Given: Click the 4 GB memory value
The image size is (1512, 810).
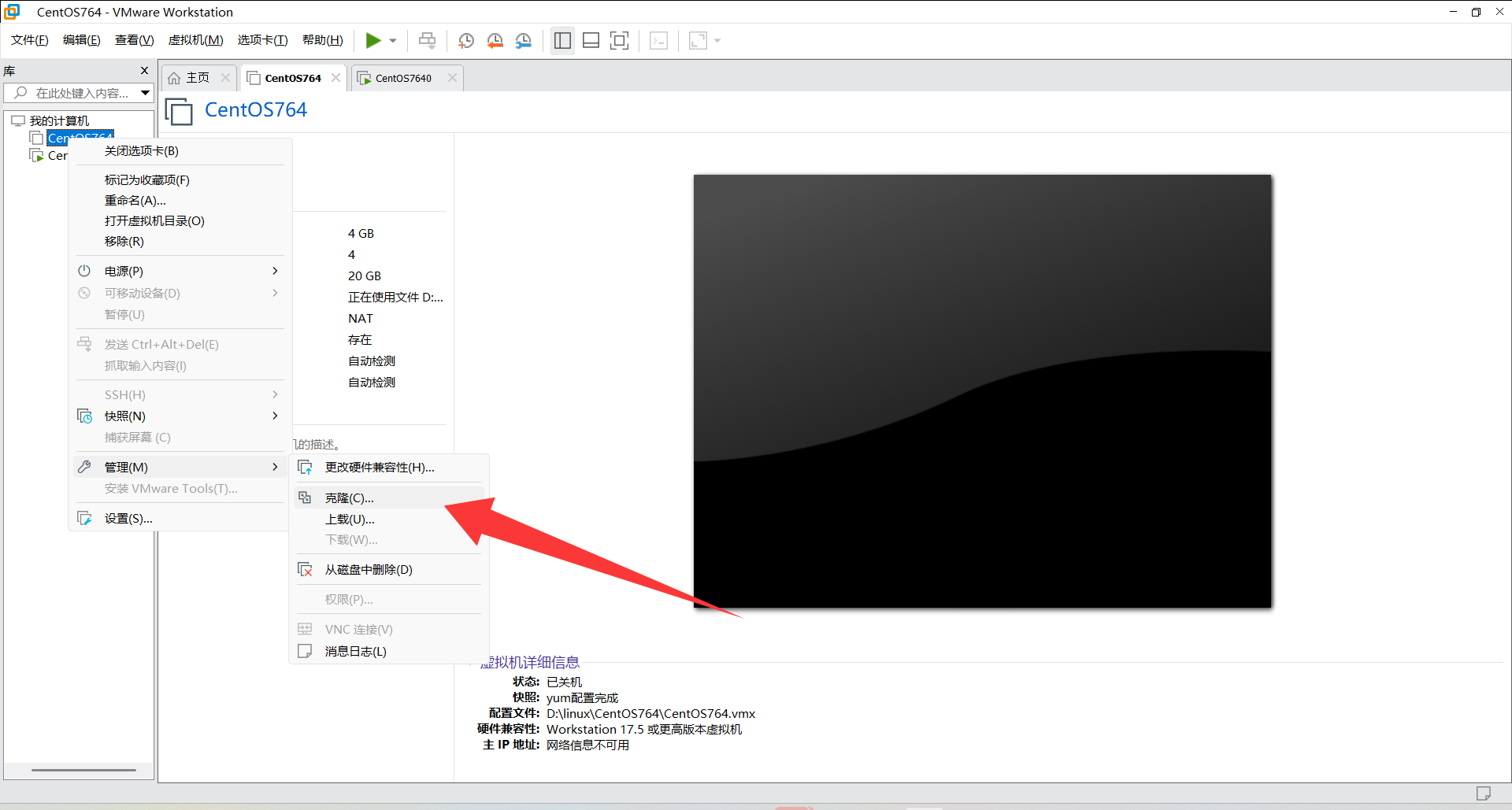Looking at the screenshot, I should pyautogui.click(x=361, y=234).
